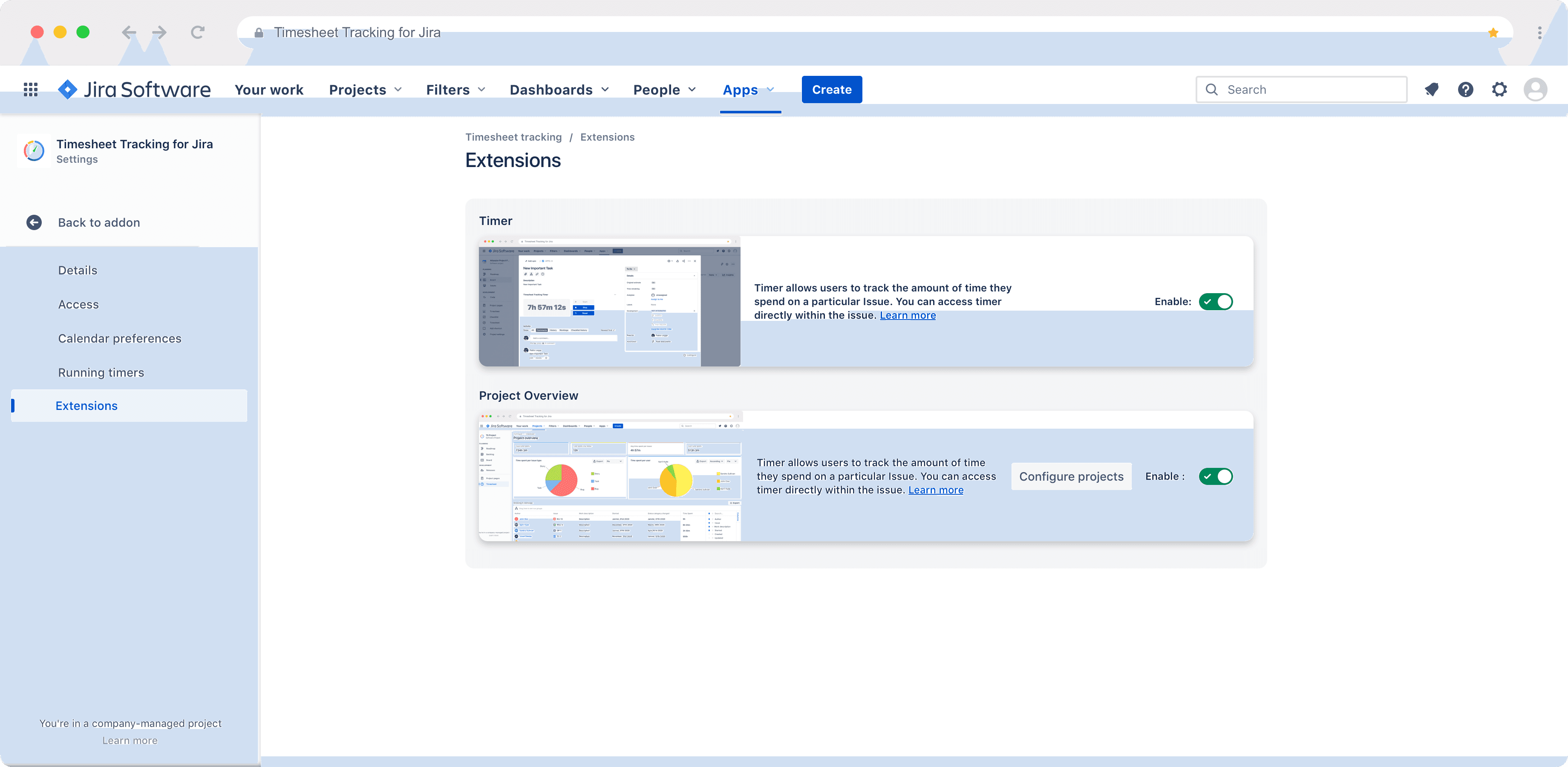Click the Timesheet Tracking app clock icon
The width and height of the screenshot is (1568, 767).
34,150
